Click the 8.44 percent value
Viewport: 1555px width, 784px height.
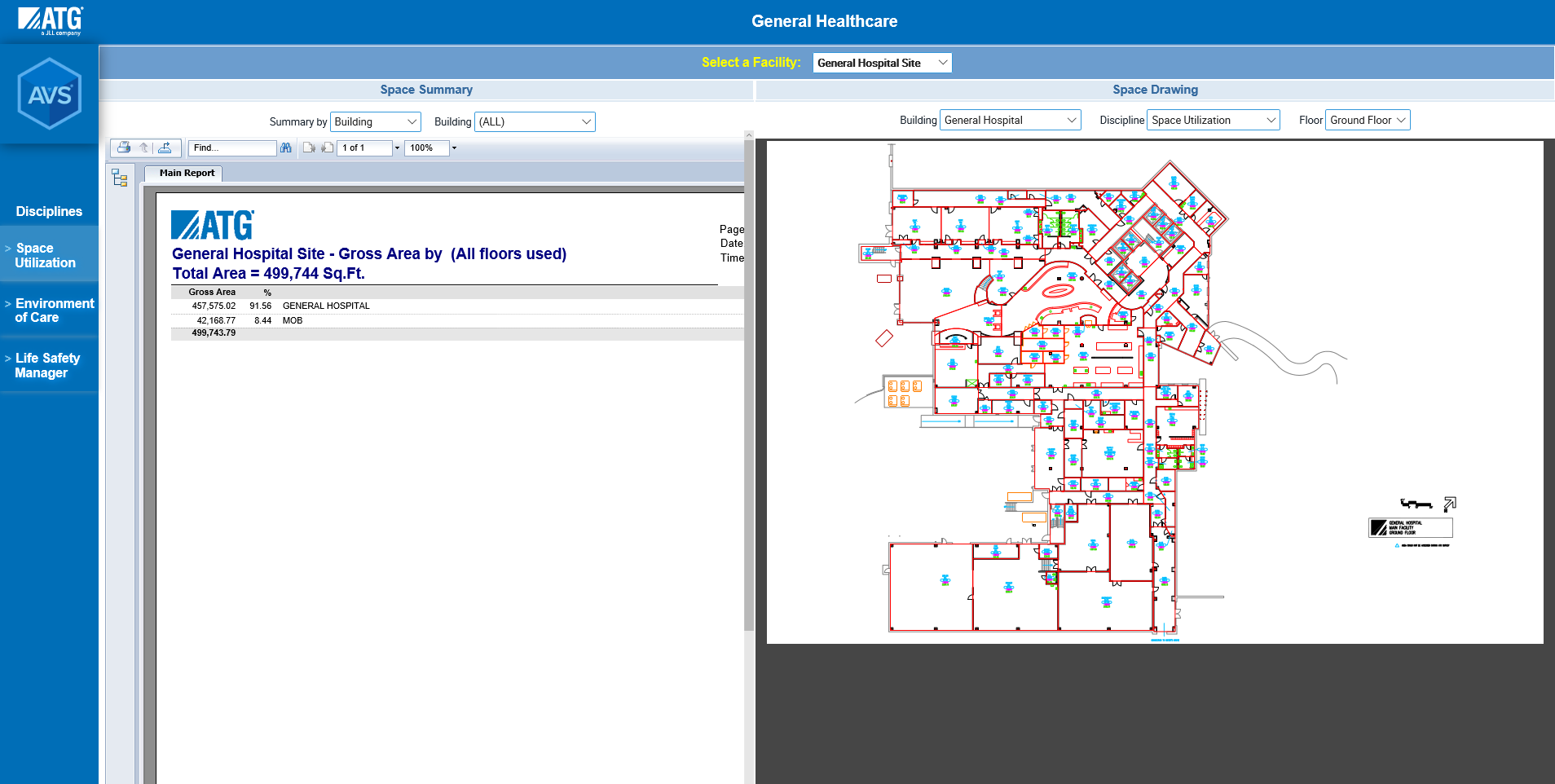[262, 321]
